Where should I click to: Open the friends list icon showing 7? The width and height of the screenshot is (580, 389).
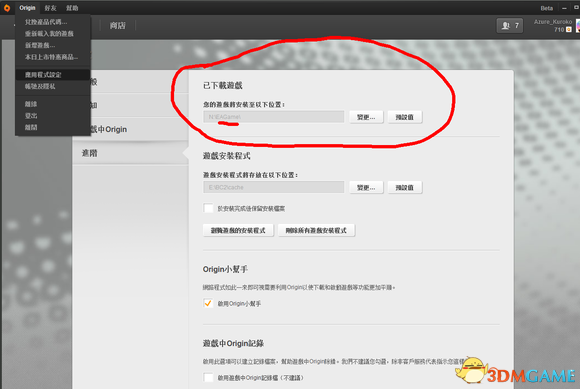[x=510, y=26]
